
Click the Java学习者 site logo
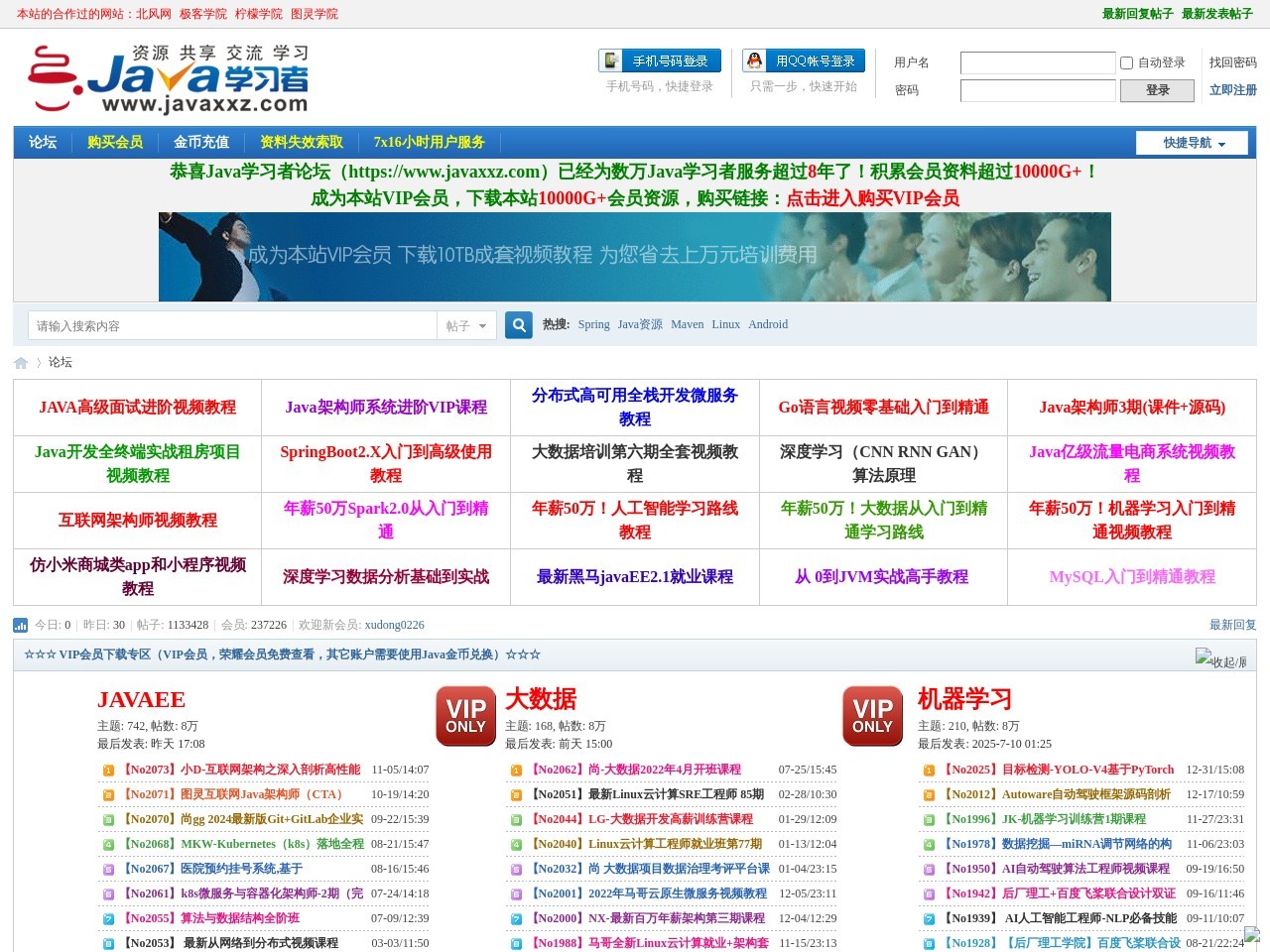coord(168,79)
